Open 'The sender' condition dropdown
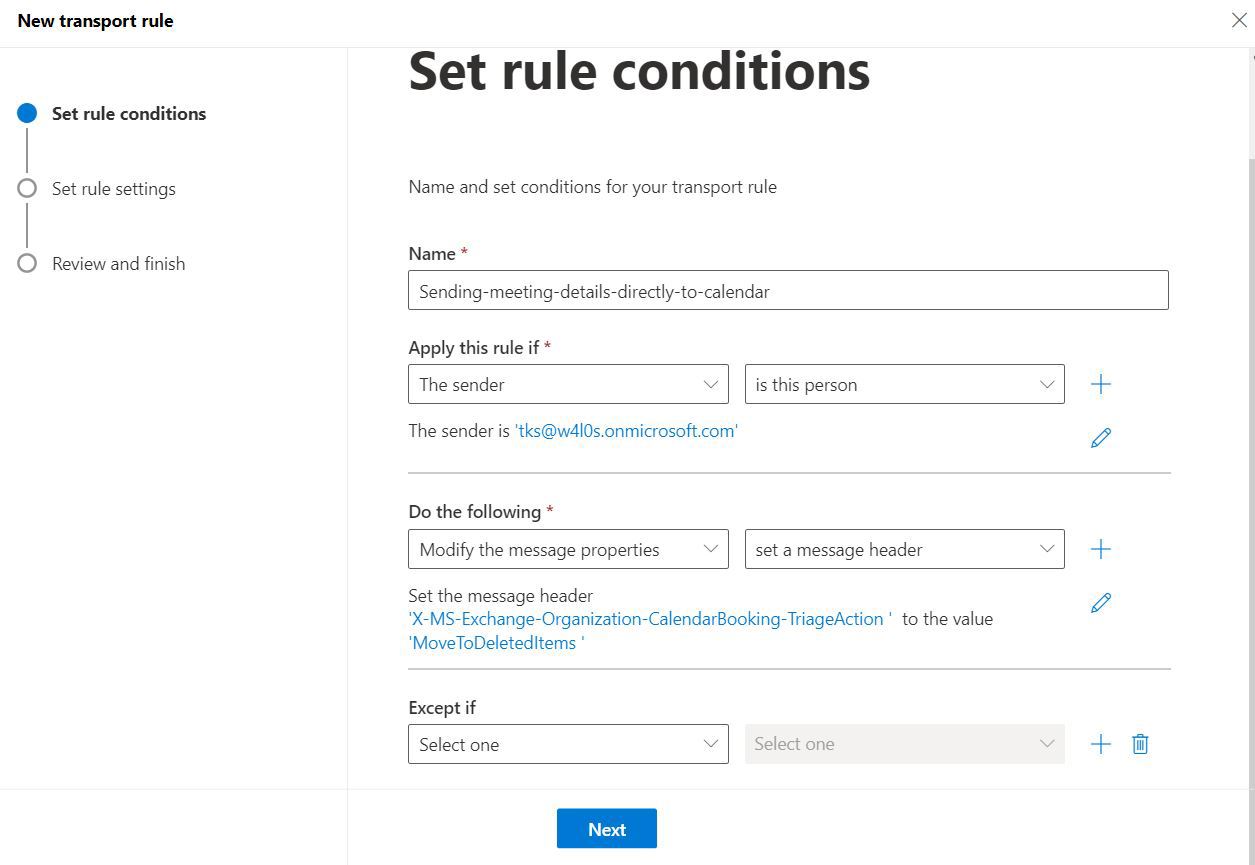Viewport: 1255px width, 865px height. [568, 385]
